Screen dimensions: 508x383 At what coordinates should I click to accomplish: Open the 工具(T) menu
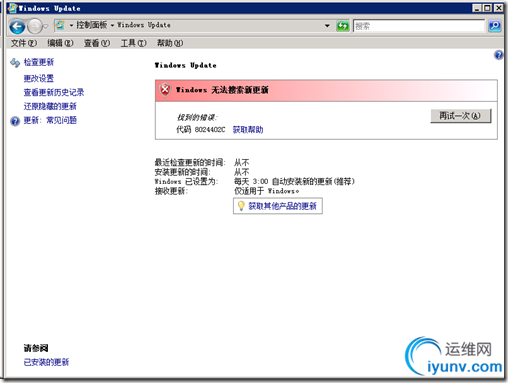pos(133,43)
